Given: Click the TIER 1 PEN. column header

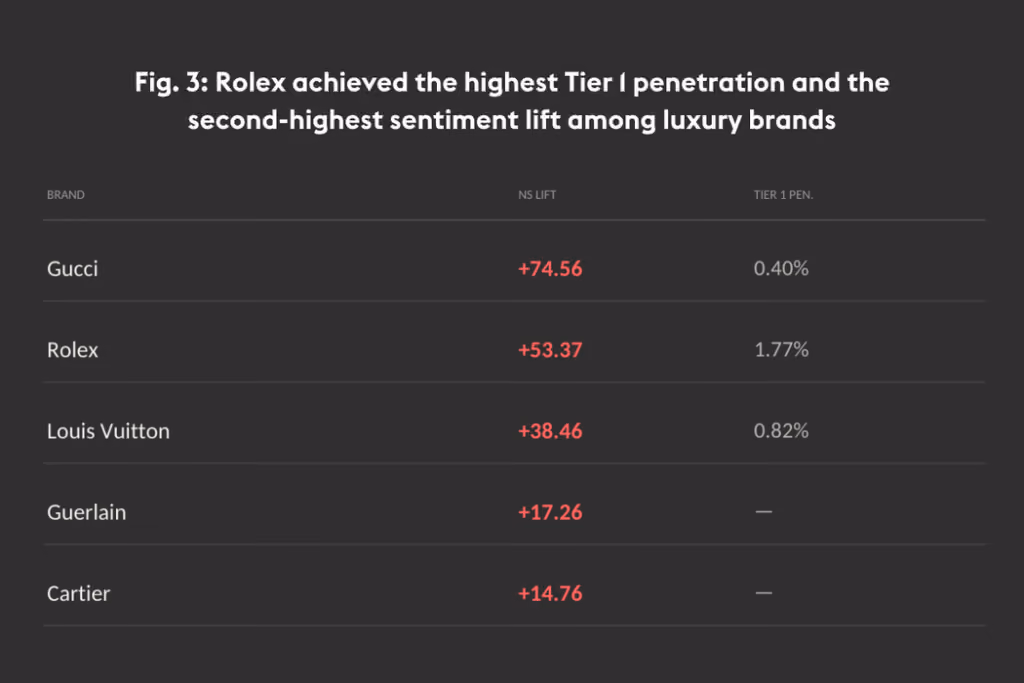Looking at the screenshot, I should [x=783, y=195].
